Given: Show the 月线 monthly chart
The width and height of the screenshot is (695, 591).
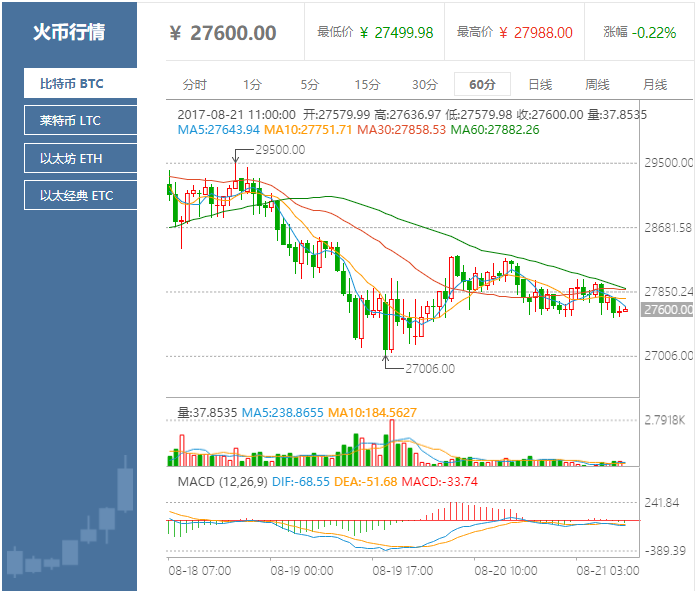Looking at the screenshot, I should [655, 84].
